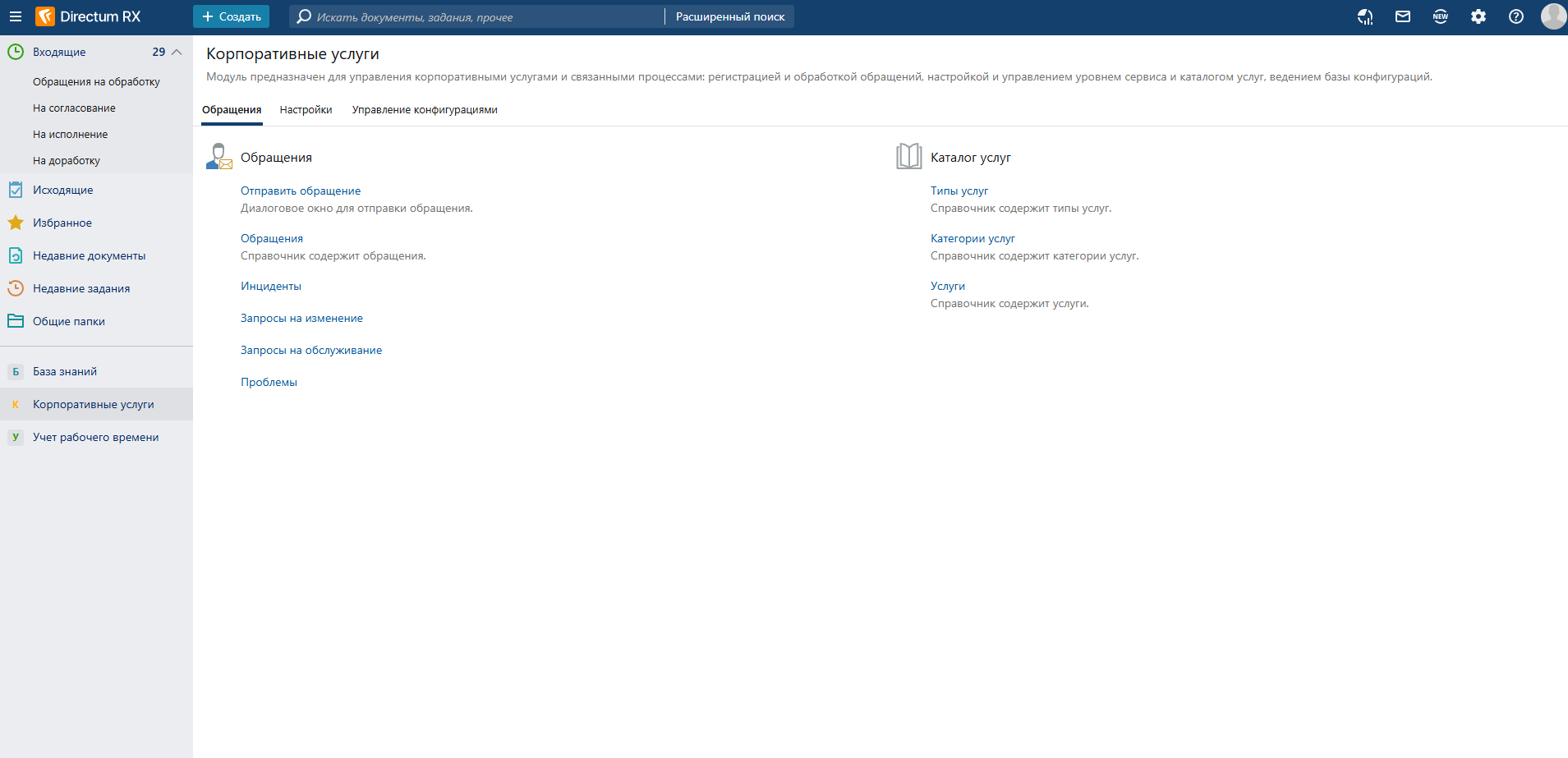Click the Расширенный поиск button
The height and width of the screenshot is (758, 1568).
[x=730, y=16]
